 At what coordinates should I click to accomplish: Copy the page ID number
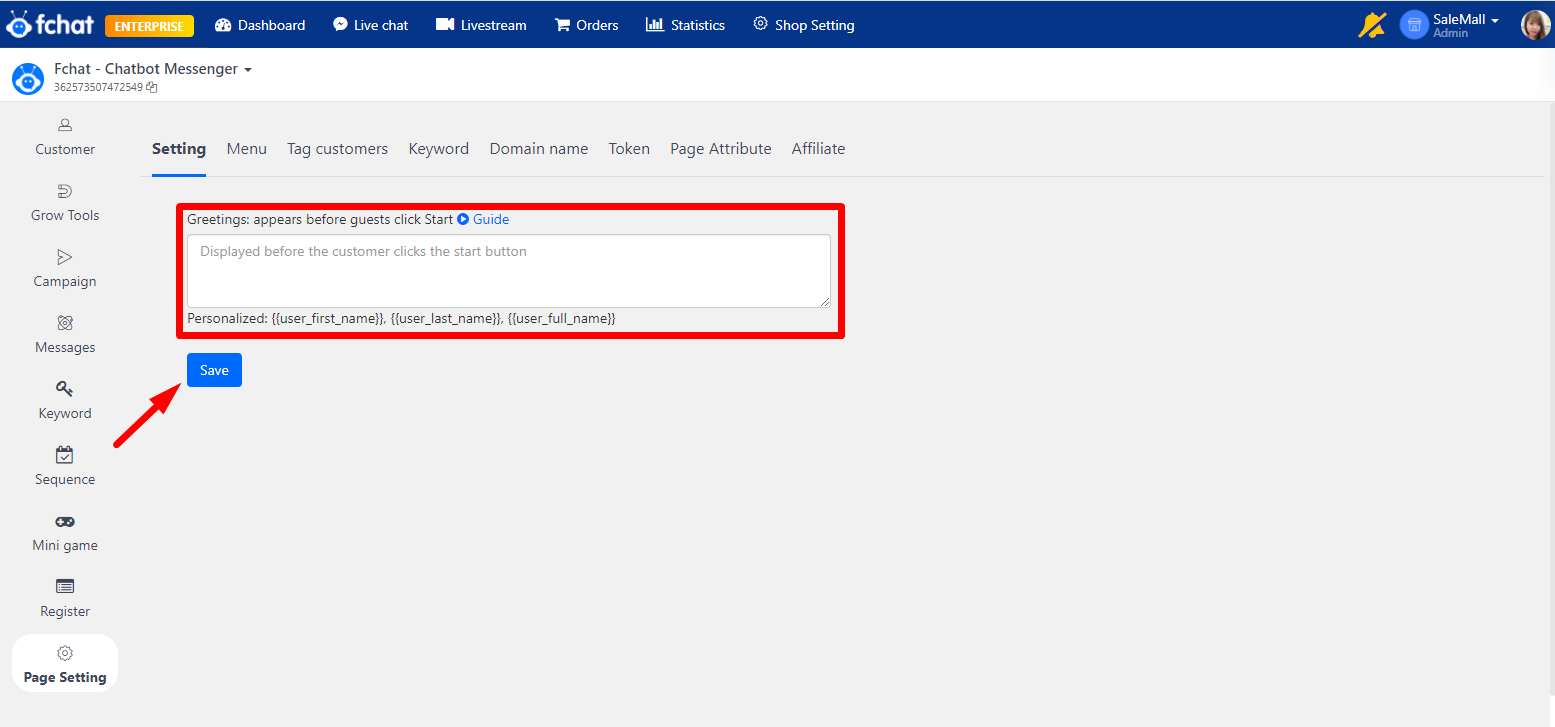(152, 88)
